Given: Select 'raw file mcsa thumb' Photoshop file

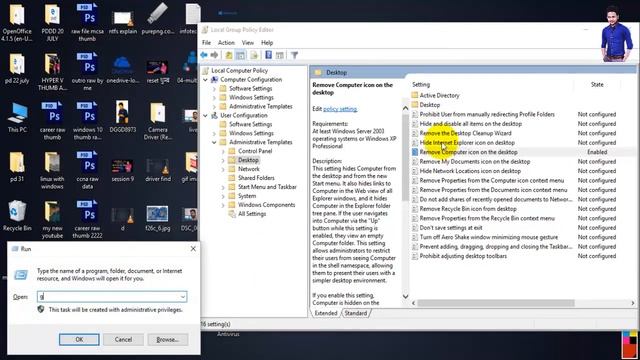Looking at the screenshot, I should 87,22.
